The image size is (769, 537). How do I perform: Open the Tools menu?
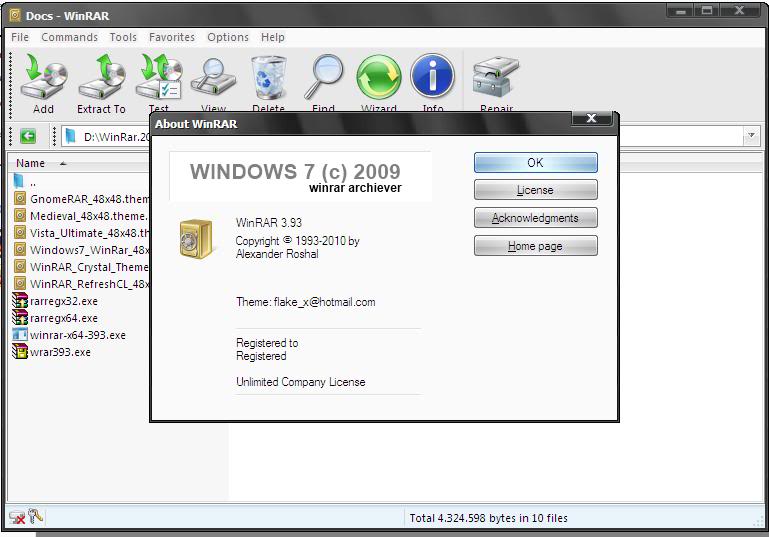[123, 37]
